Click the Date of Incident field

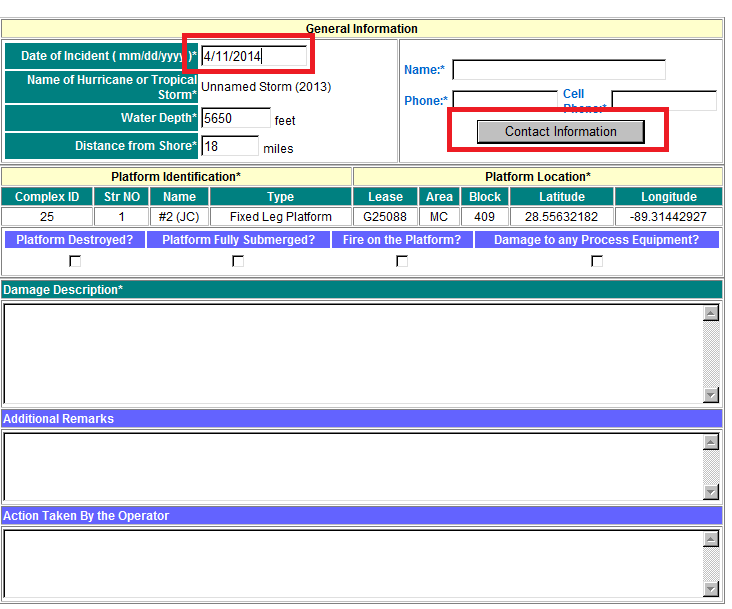click(254, 57)
